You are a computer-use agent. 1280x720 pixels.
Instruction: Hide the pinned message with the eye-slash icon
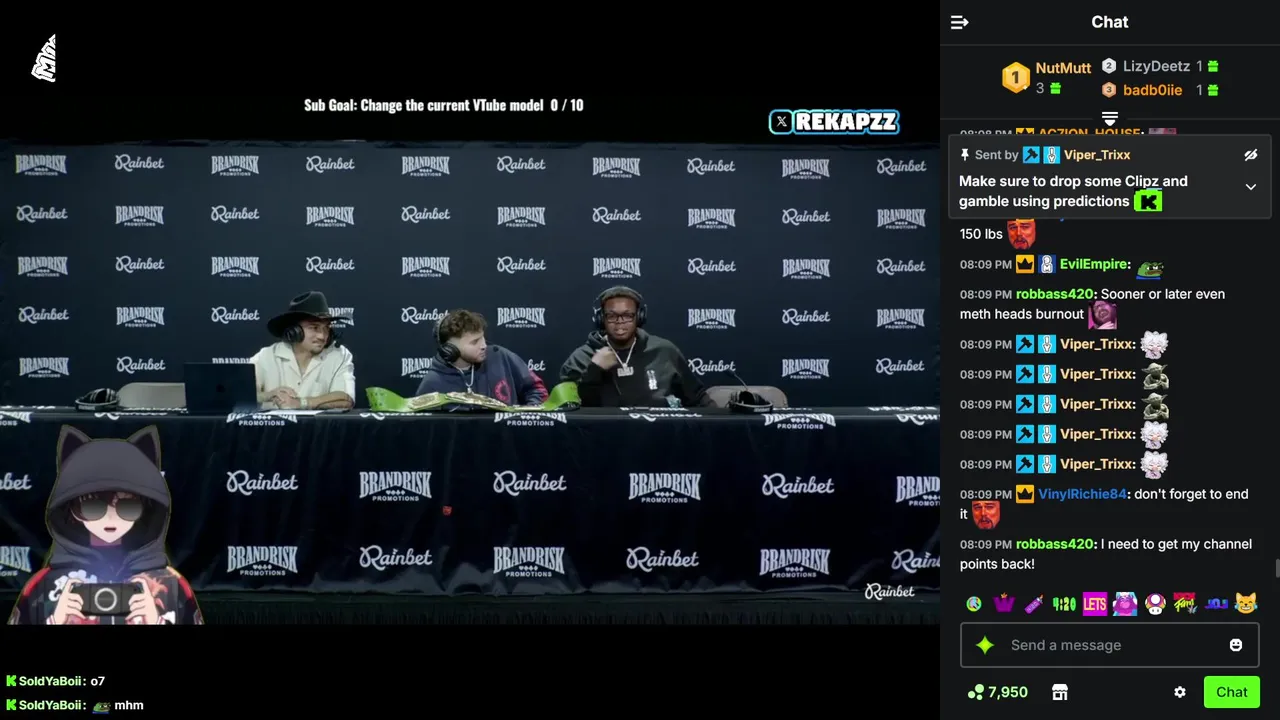click(1250, 155)
